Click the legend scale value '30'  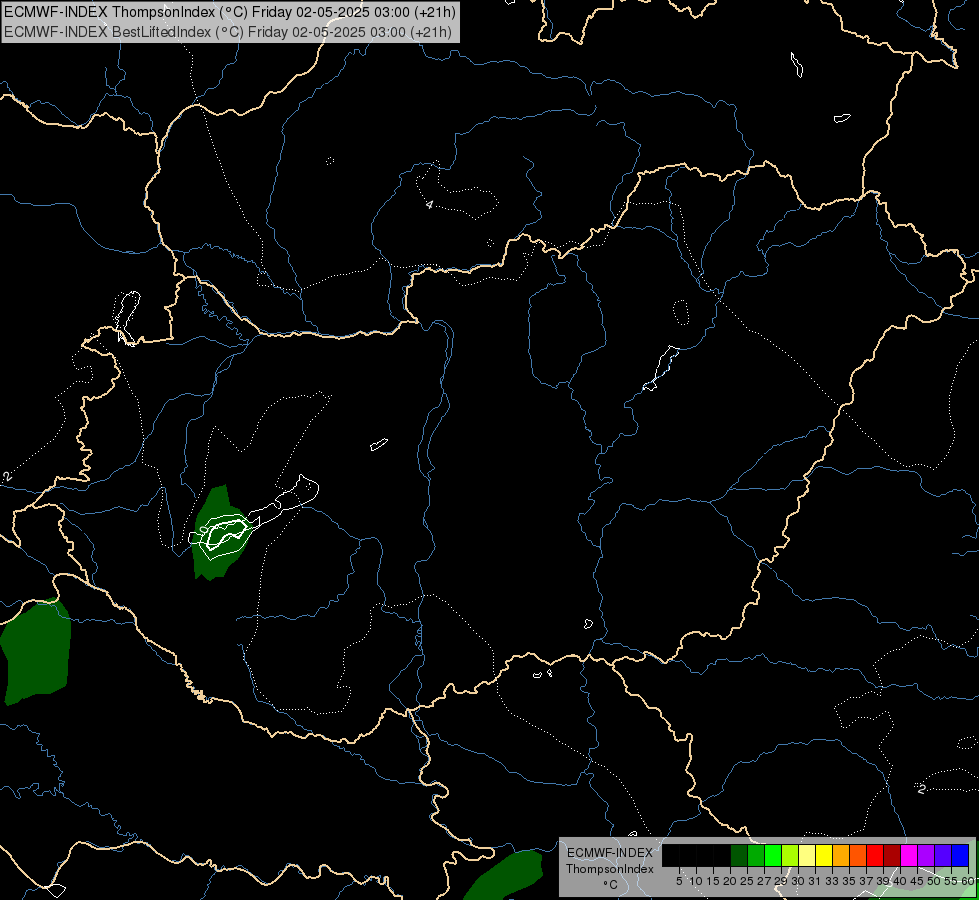(x=798, y=881)
